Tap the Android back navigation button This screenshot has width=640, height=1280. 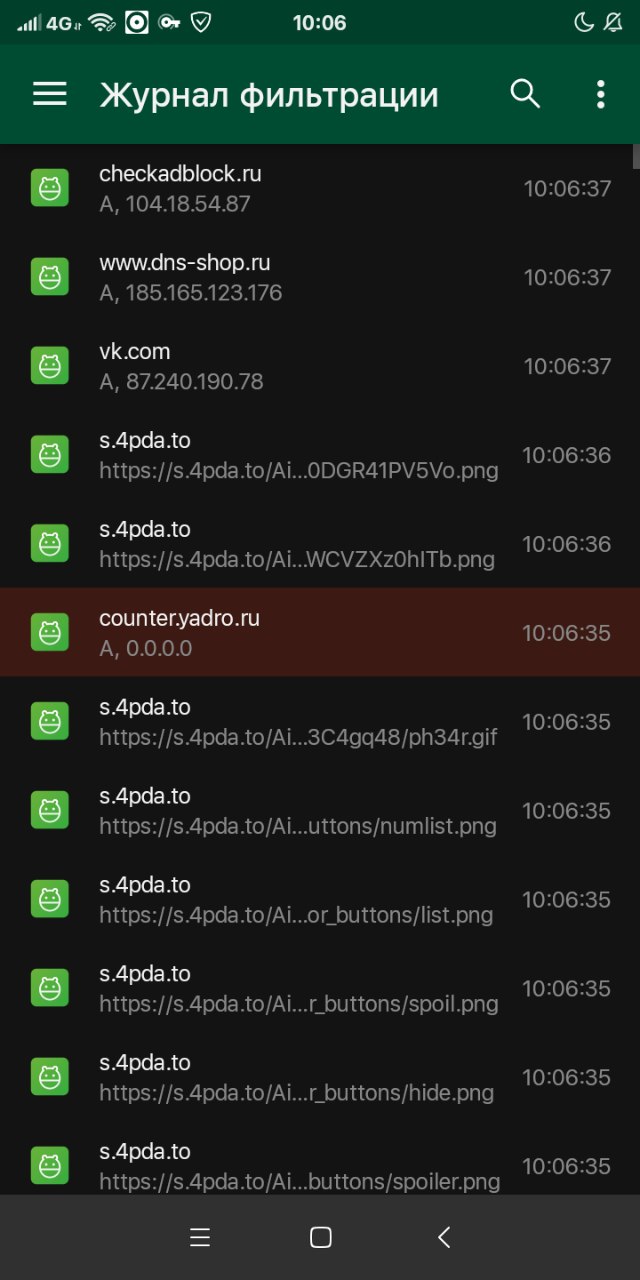[444, 1237]
